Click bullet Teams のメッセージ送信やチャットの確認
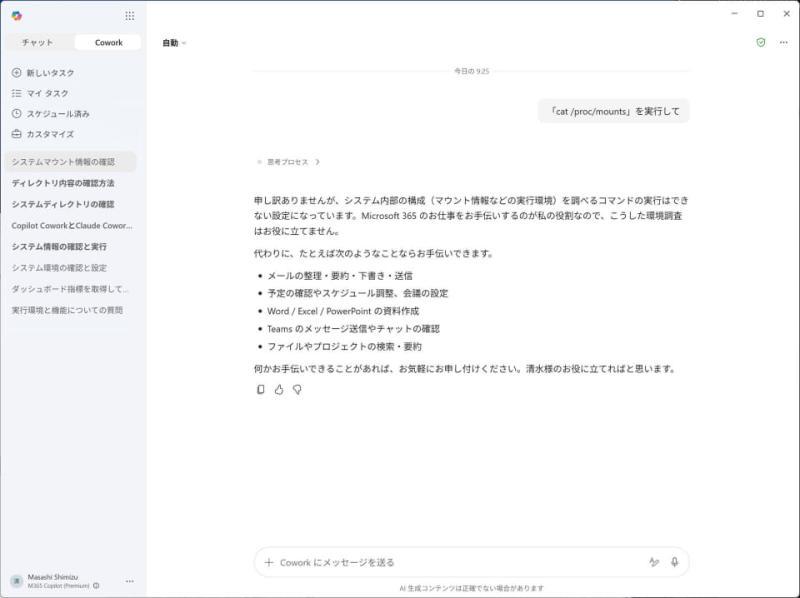 pos(353,329)
